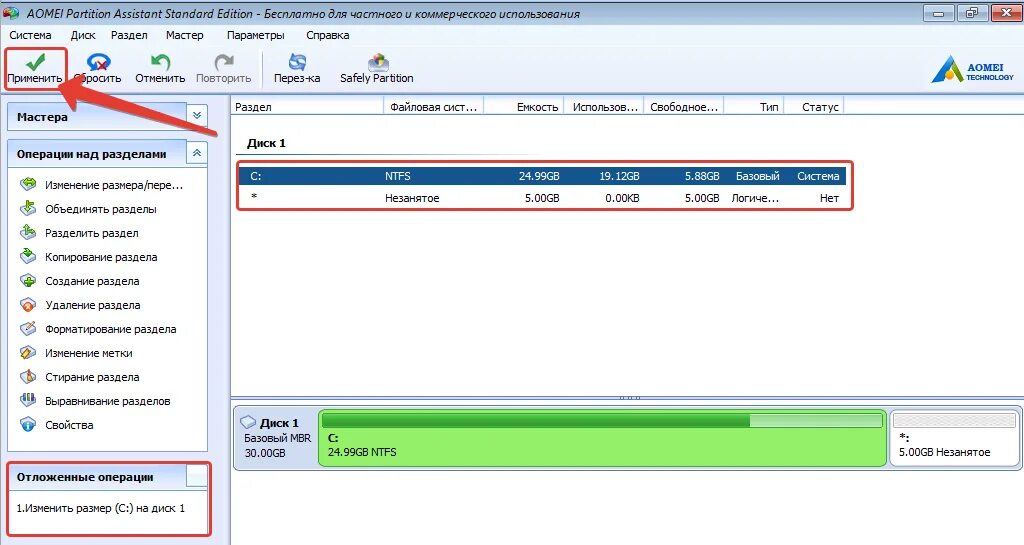Click the Выравнивание разделов icon

click(x=28, y=400)
